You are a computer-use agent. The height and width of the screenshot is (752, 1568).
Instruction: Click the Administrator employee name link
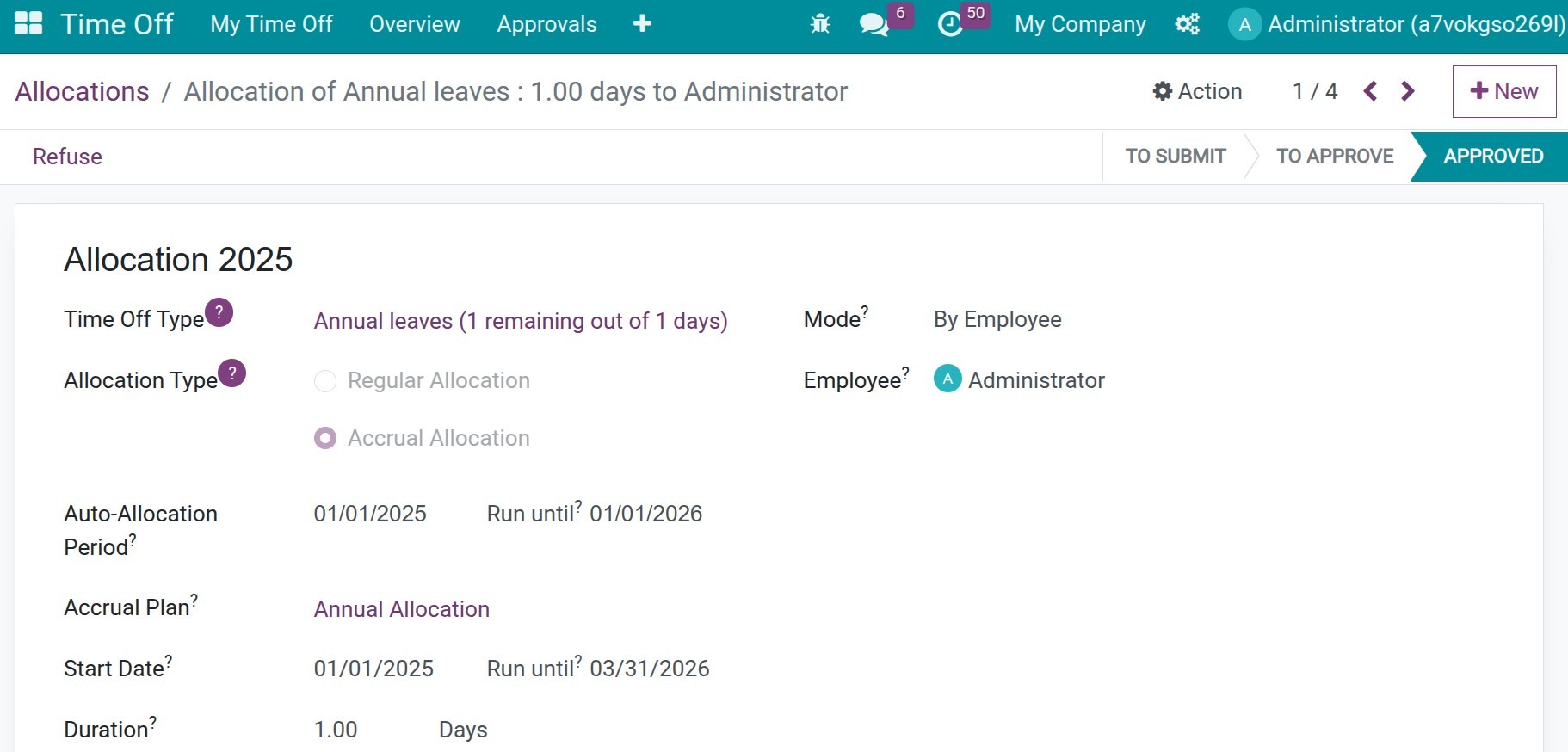tap(1036, 380)
